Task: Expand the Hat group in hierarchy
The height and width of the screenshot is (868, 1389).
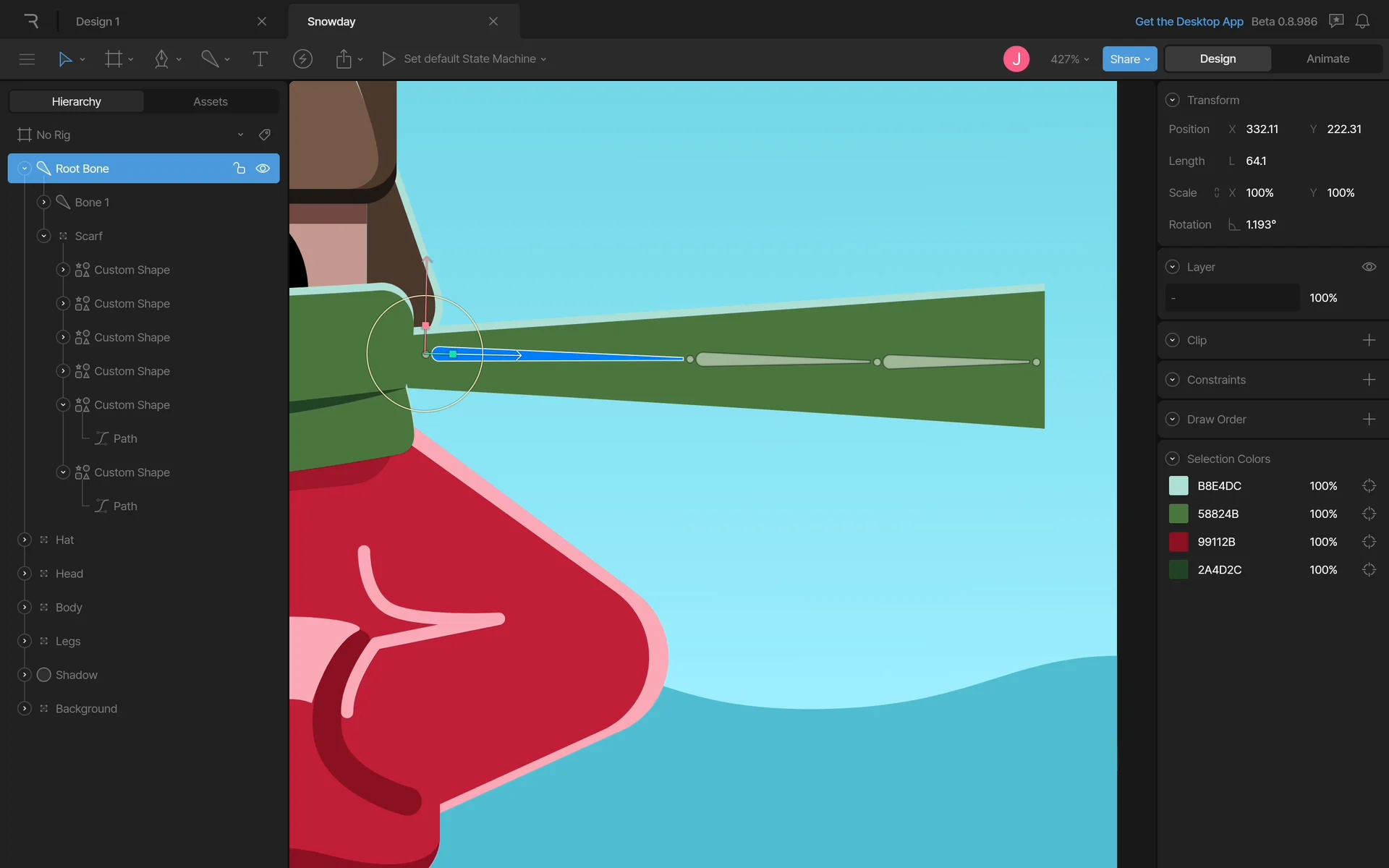Action: pyautogui.click(x=25, y=540)
